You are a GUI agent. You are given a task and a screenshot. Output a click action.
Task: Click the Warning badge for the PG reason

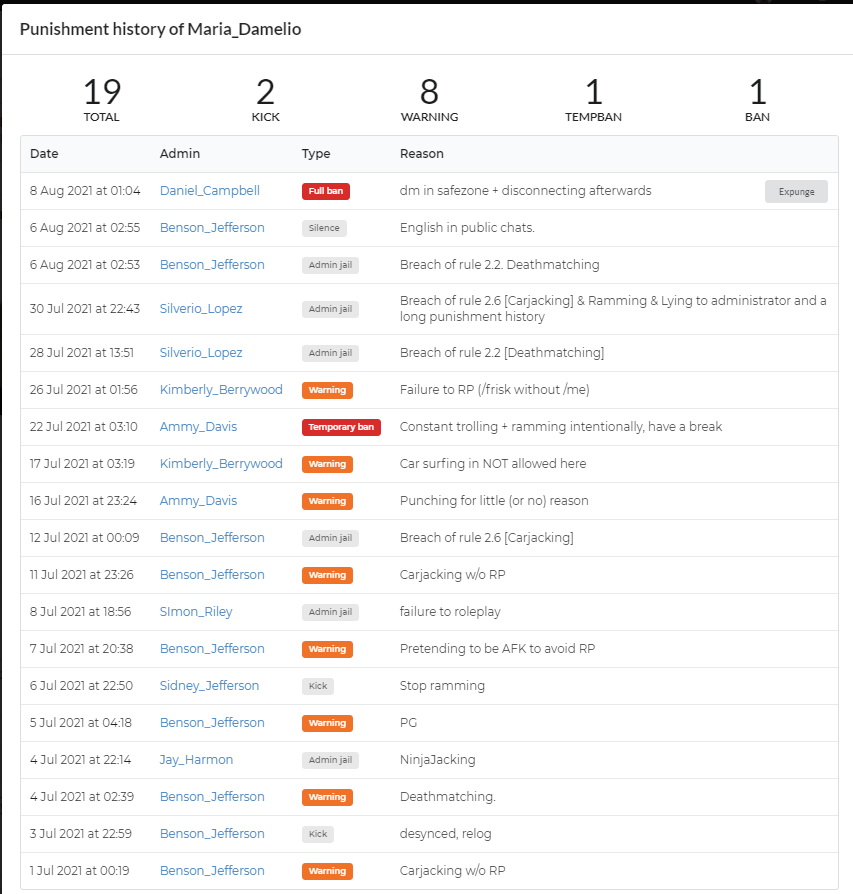click(327, 723)
